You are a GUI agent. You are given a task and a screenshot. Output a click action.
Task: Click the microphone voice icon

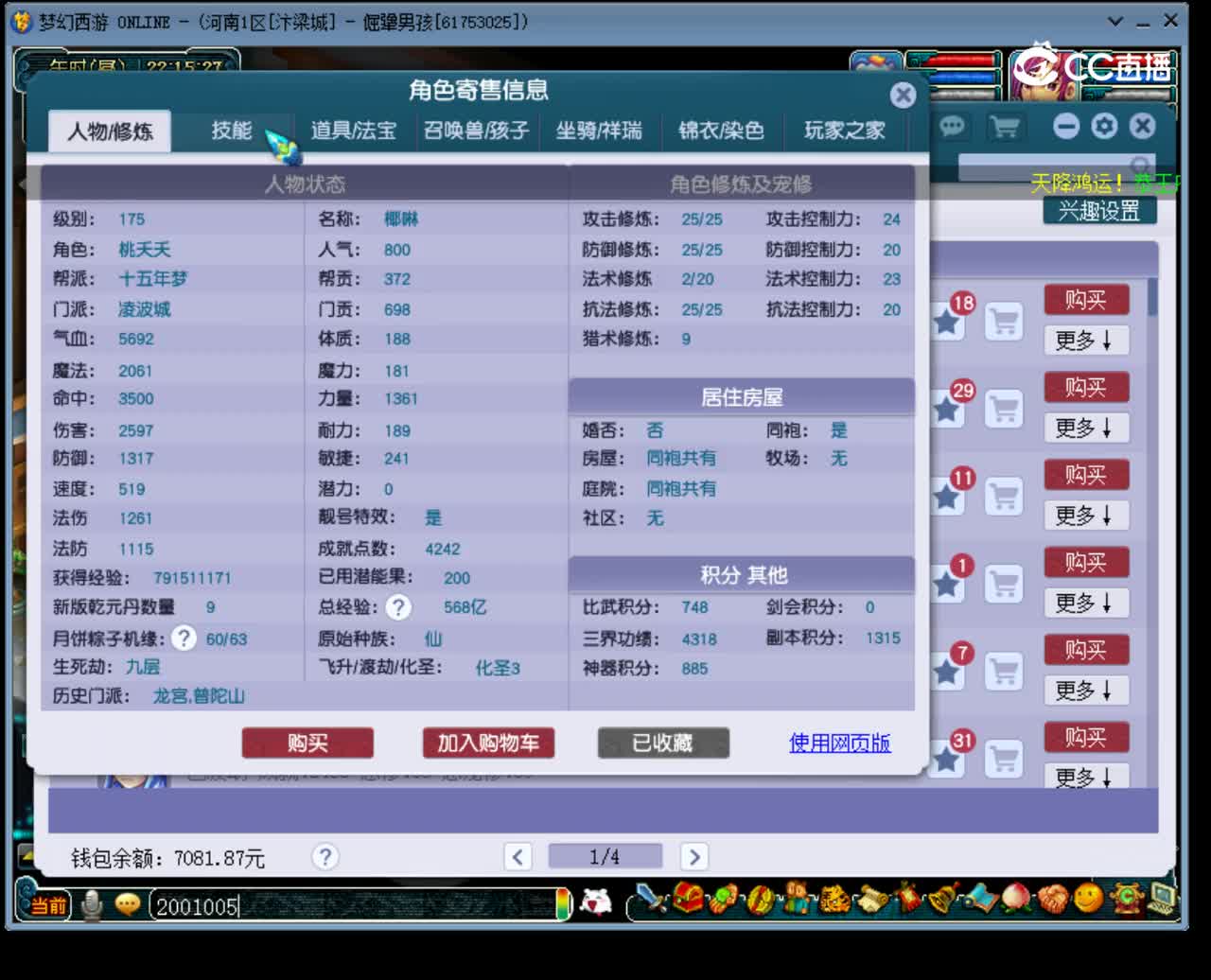click(x=92, y=905)
